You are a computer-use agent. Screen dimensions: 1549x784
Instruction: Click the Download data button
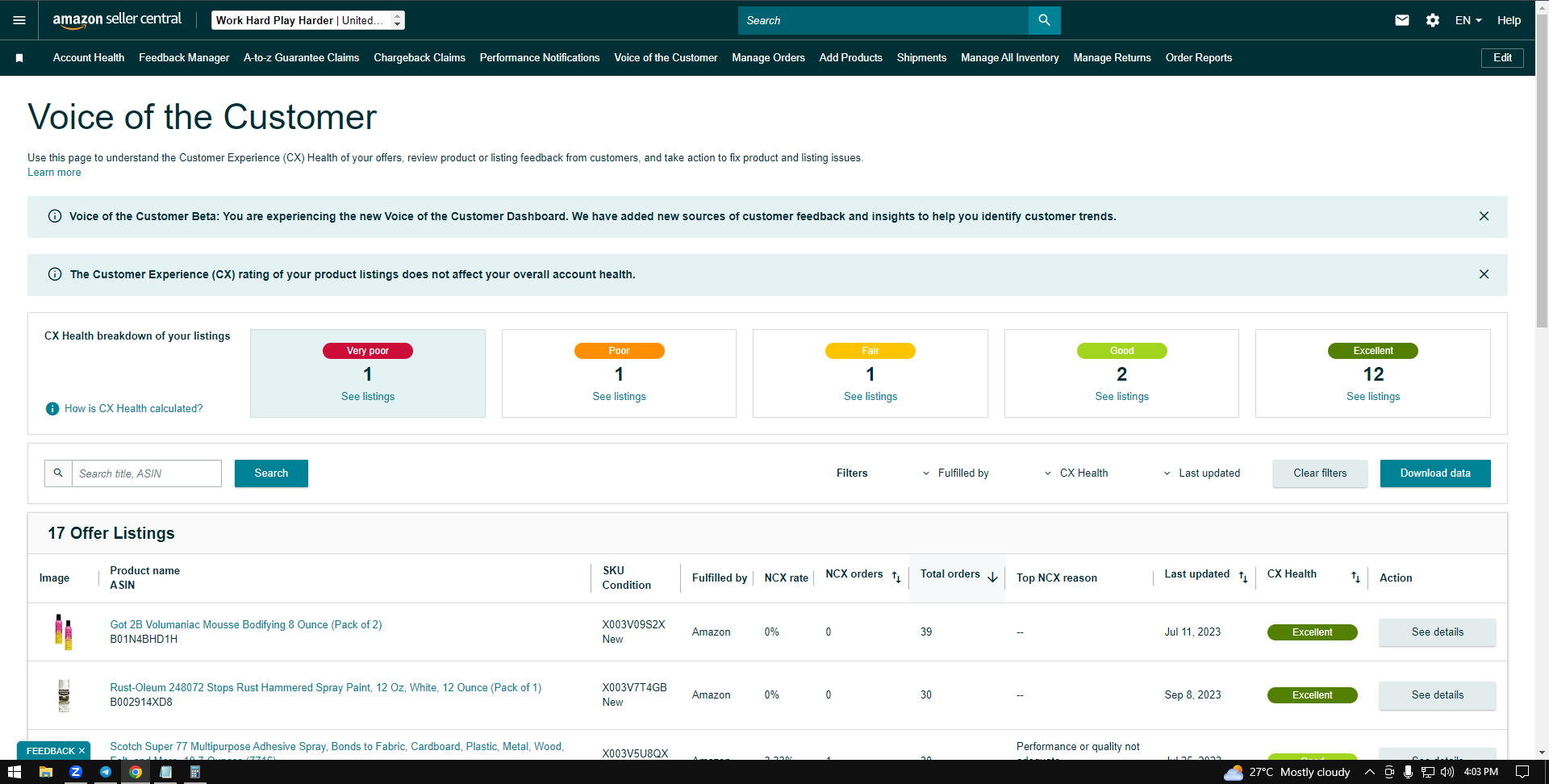(x=1435, y=473)
